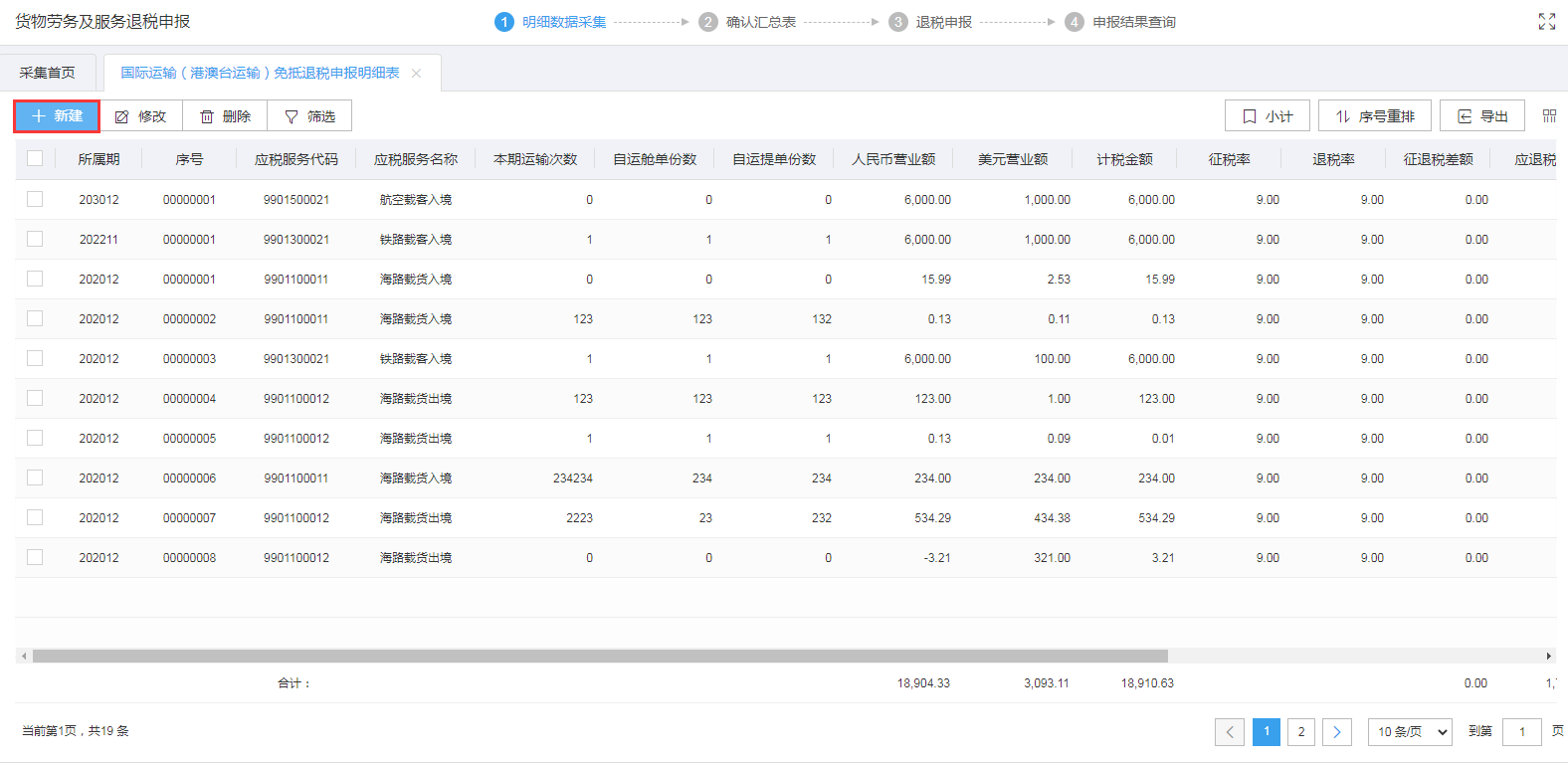
Task: Select the row with period 203012
Action: [35, 199]
